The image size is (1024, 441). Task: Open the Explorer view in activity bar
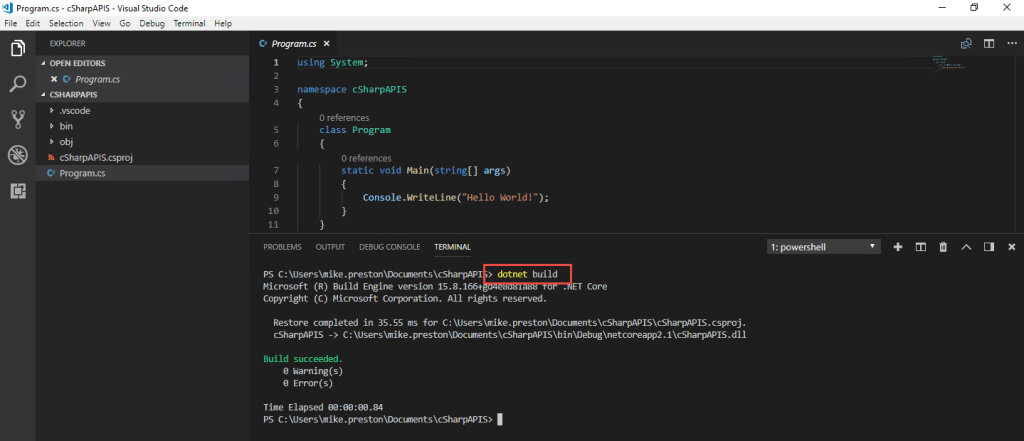tap(18, 48)
